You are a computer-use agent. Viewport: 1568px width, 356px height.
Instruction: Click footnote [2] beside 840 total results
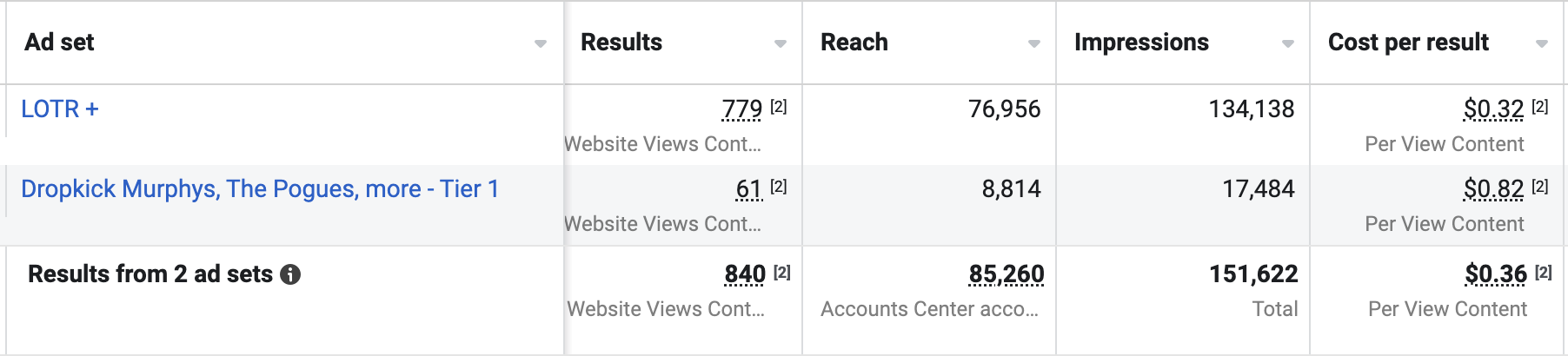tap(782, 272)
